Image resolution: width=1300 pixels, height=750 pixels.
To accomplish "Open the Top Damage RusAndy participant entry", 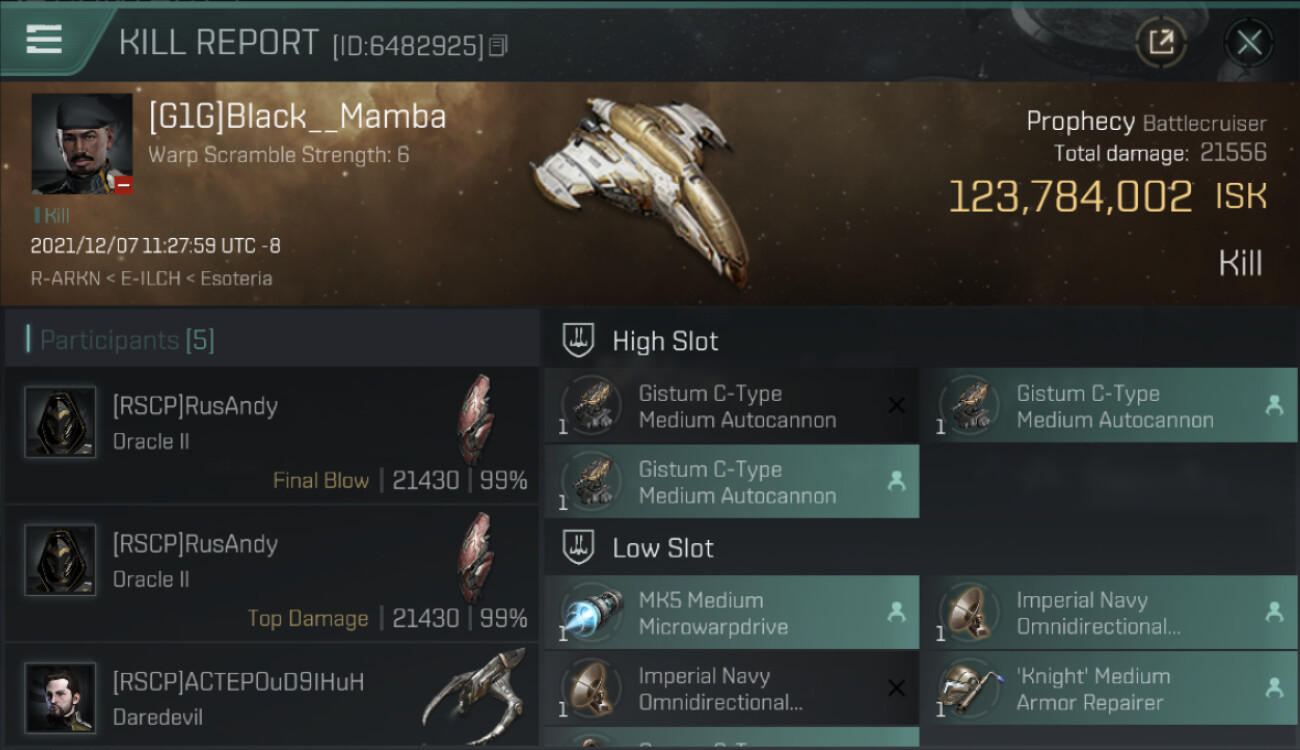I will (x=270, y=573).
